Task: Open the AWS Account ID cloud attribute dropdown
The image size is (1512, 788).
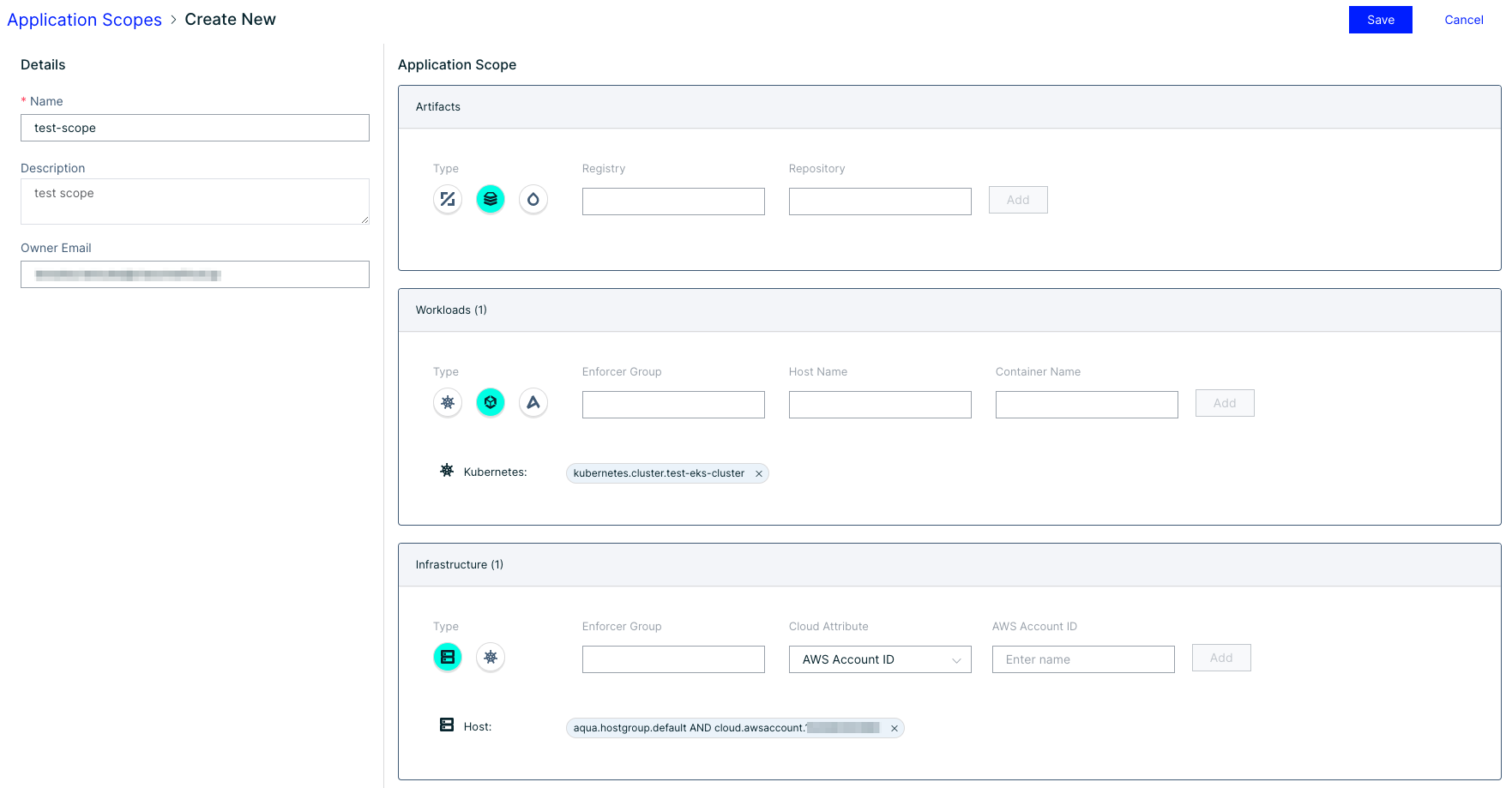Action: pyautogui.click(x=879, y=659)
